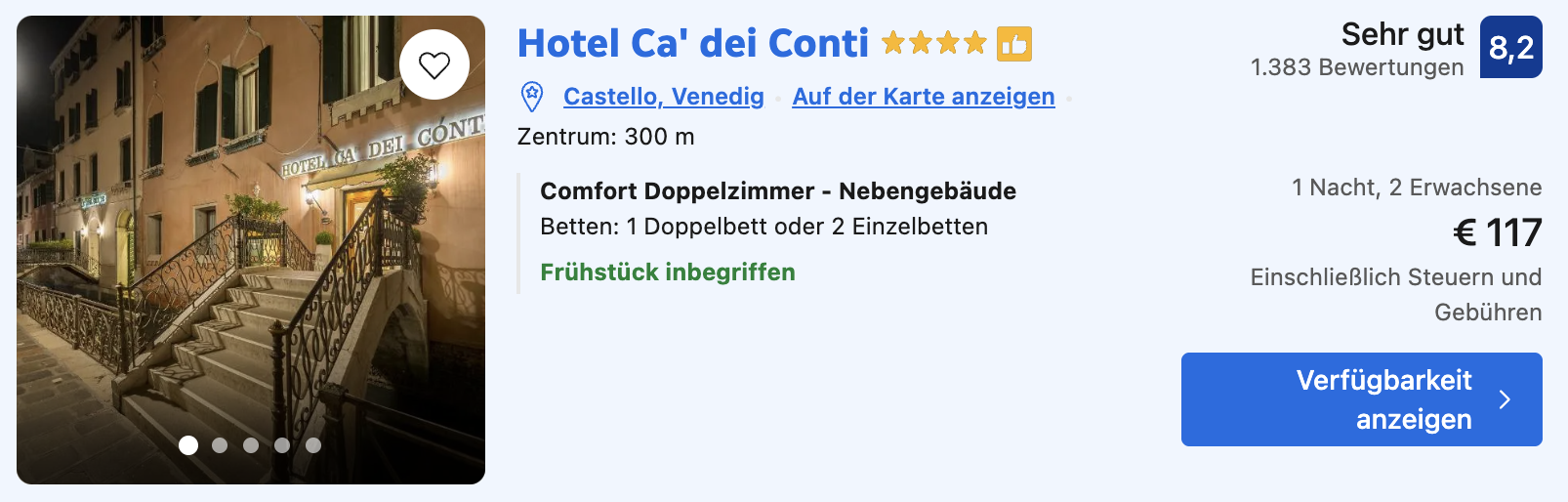Click the € 117 price
The height and width of the screenshot is (502, 1568).
pyautogui.click(x=1497, y=233)
